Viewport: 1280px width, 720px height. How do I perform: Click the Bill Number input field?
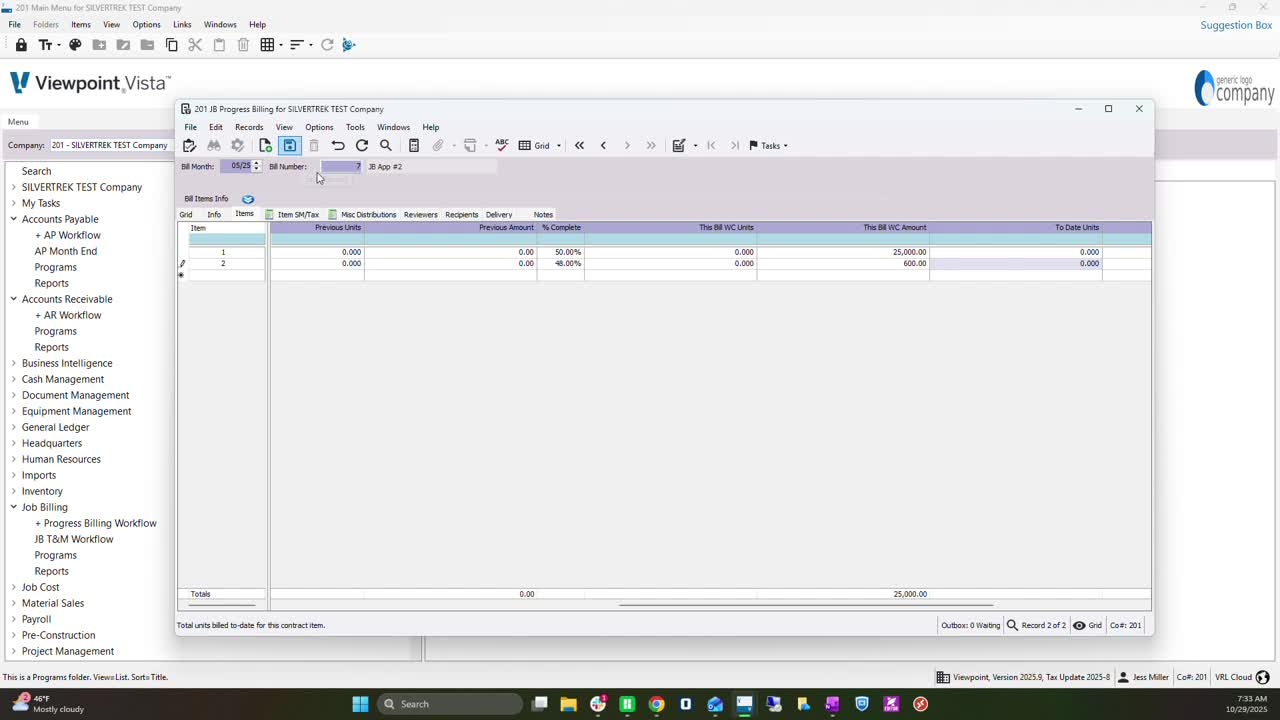[341, 166]
